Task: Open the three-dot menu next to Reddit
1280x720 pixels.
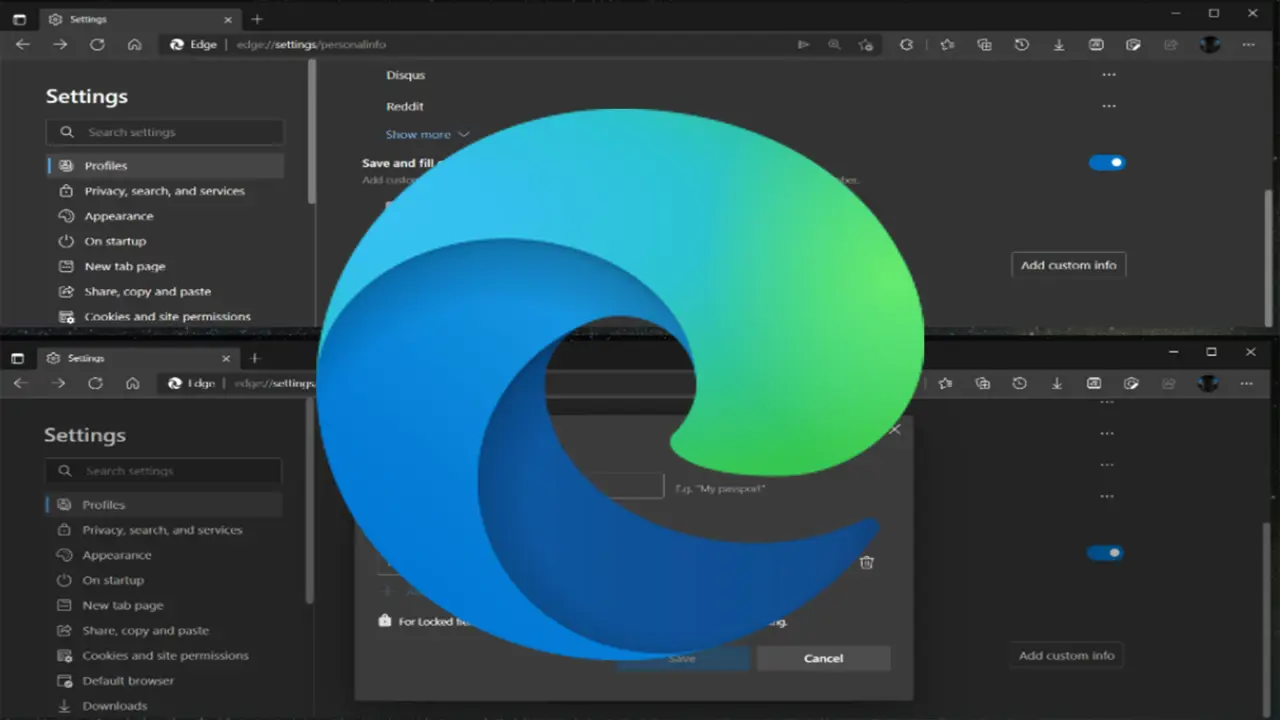Action: click(x=1108, y=106)
